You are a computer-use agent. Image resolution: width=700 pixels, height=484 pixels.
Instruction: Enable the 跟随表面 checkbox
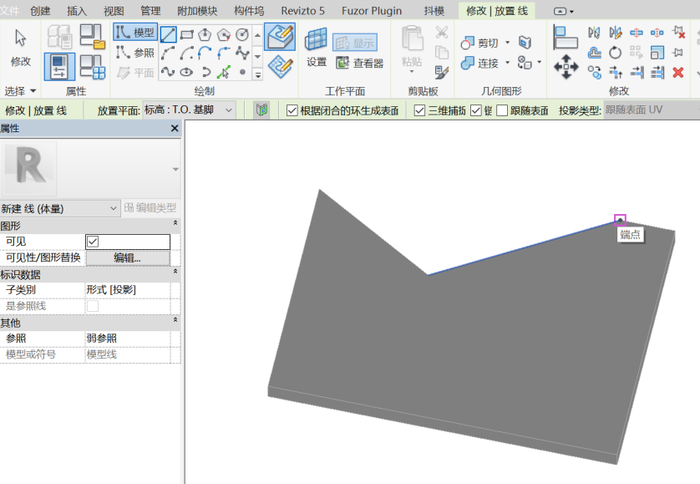502,110
